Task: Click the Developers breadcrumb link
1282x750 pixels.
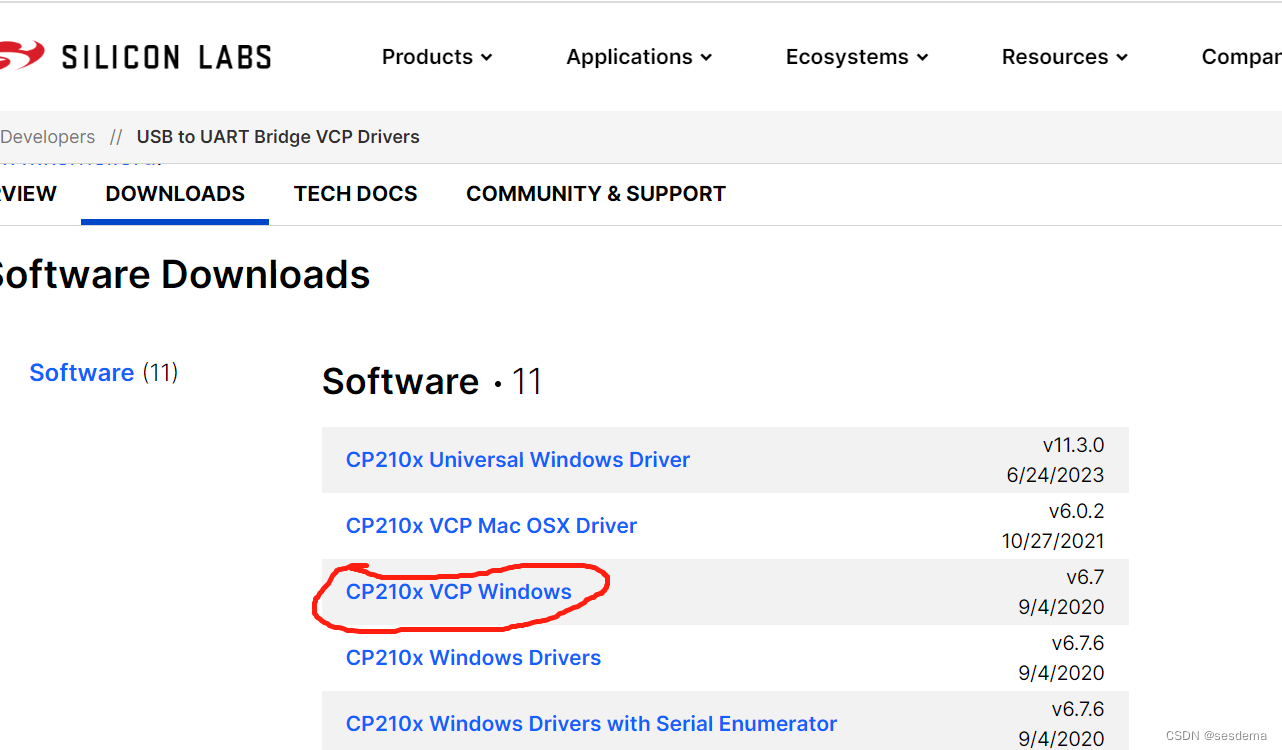Action: pyautogui.click(x=47, y=136)
